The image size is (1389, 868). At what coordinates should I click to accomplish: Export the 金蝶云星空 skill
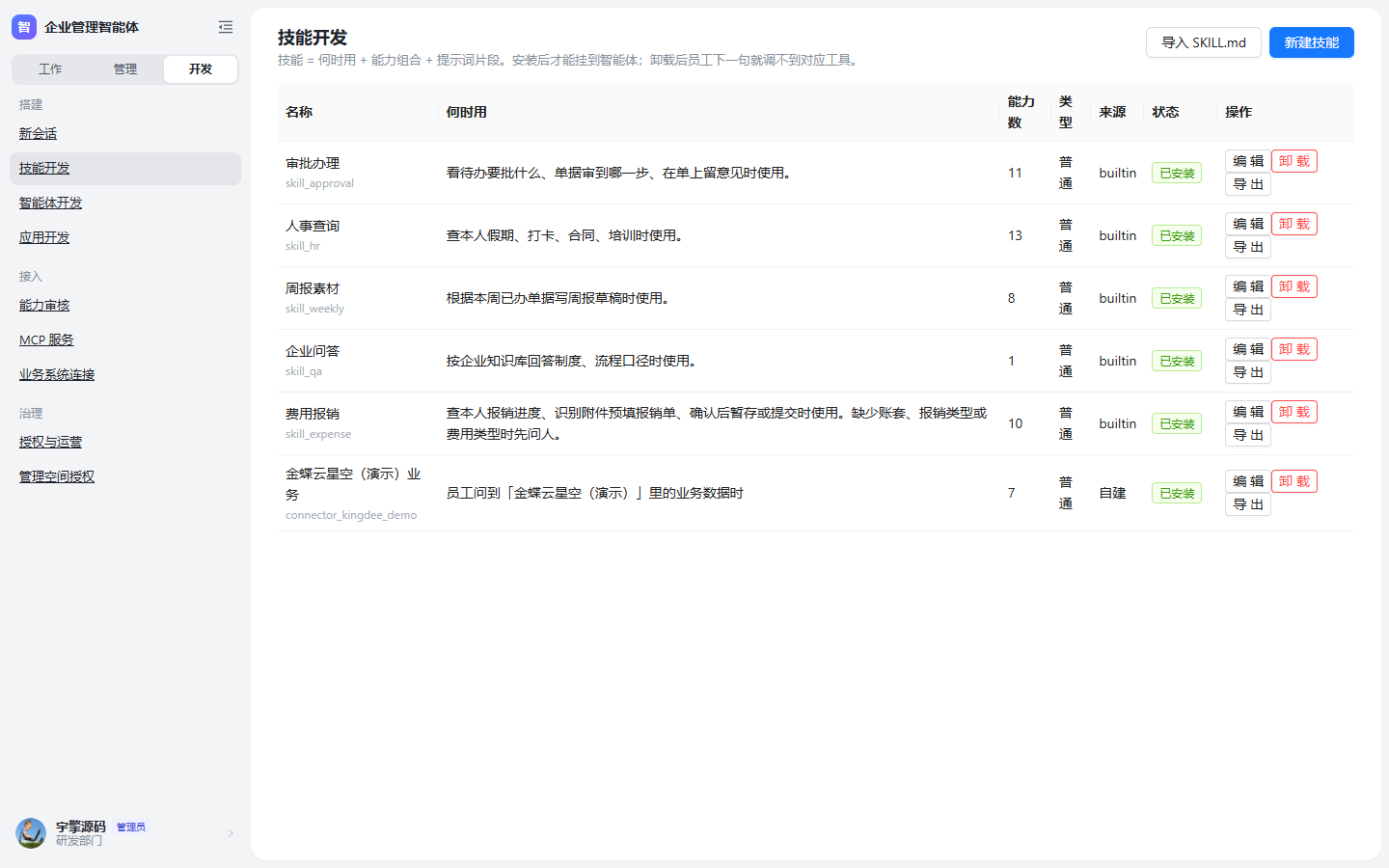[x=1248, y=504]
